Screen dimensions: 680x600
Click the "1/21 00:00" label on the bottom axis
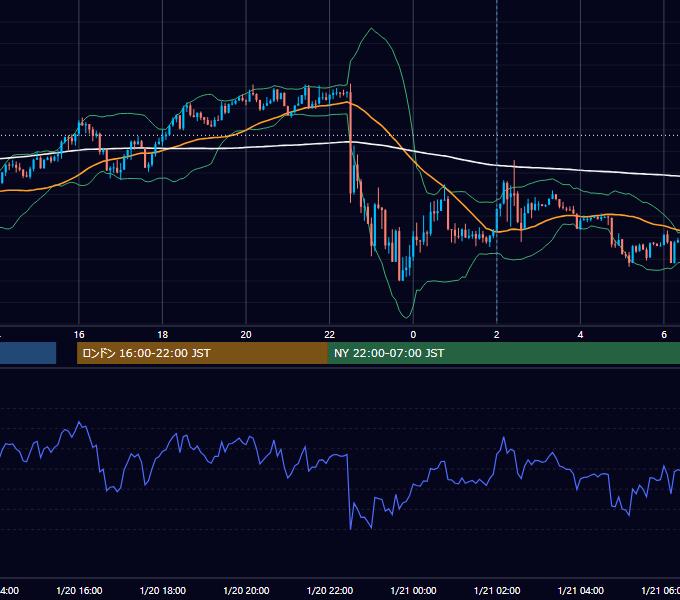point(413,590)
